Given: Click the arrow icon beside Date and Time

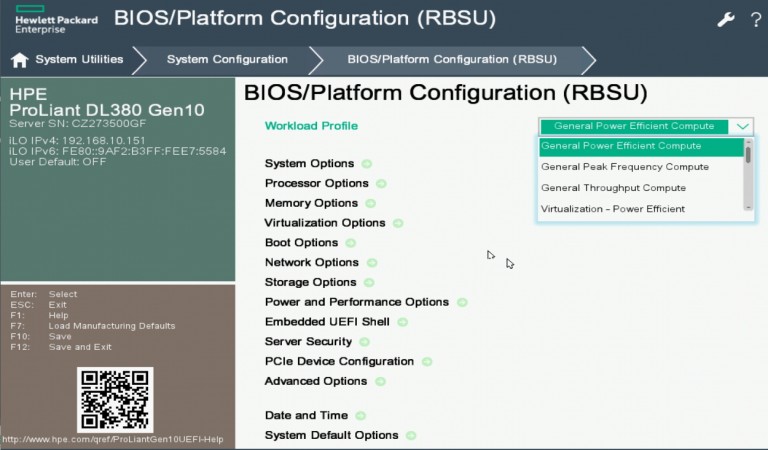Looking at the screenshot, I should point(361,416).
